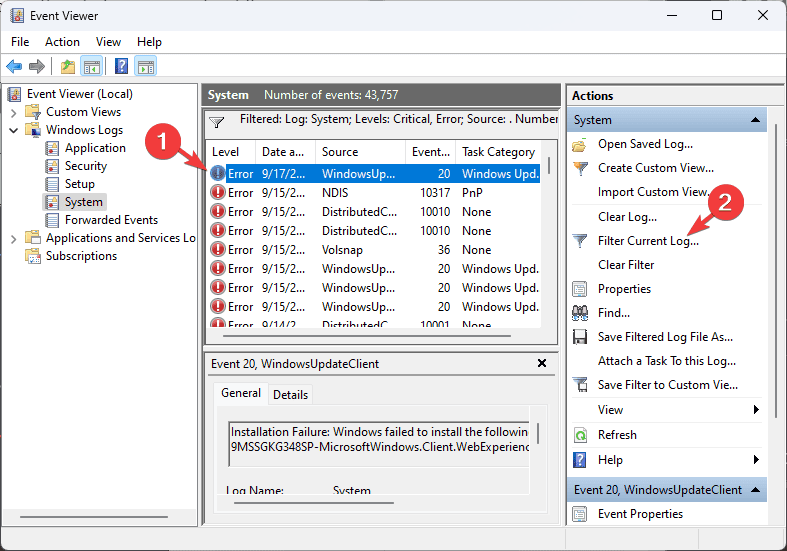This screenshot has width=787, height=551.
Task: Click the Application log icon in tree
Action: 52,148
